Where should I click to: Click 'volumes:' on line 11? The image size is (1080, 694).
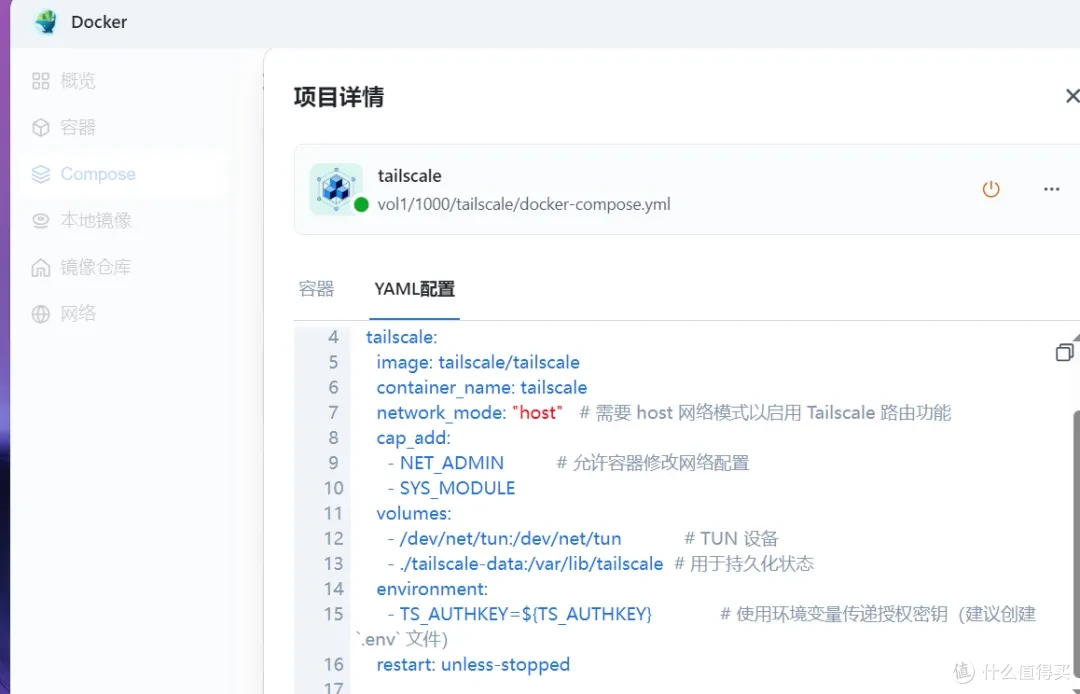point(414,514)
